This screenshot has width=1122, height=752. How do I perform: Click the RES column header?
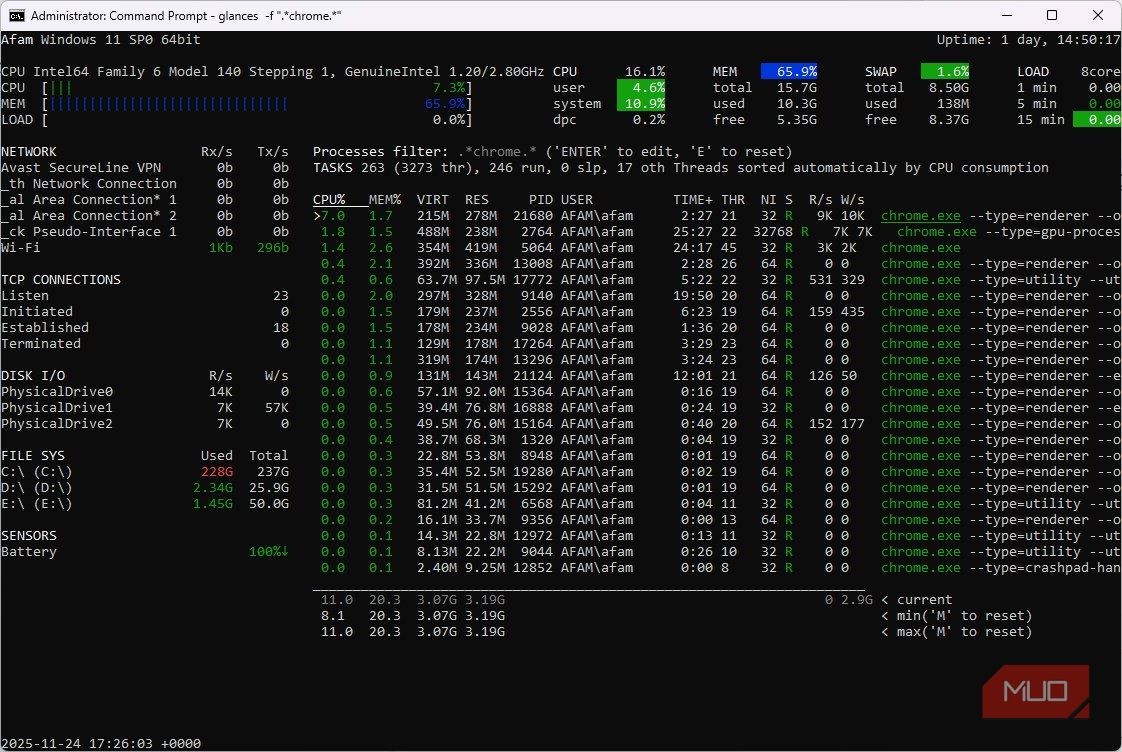[477, 200]
